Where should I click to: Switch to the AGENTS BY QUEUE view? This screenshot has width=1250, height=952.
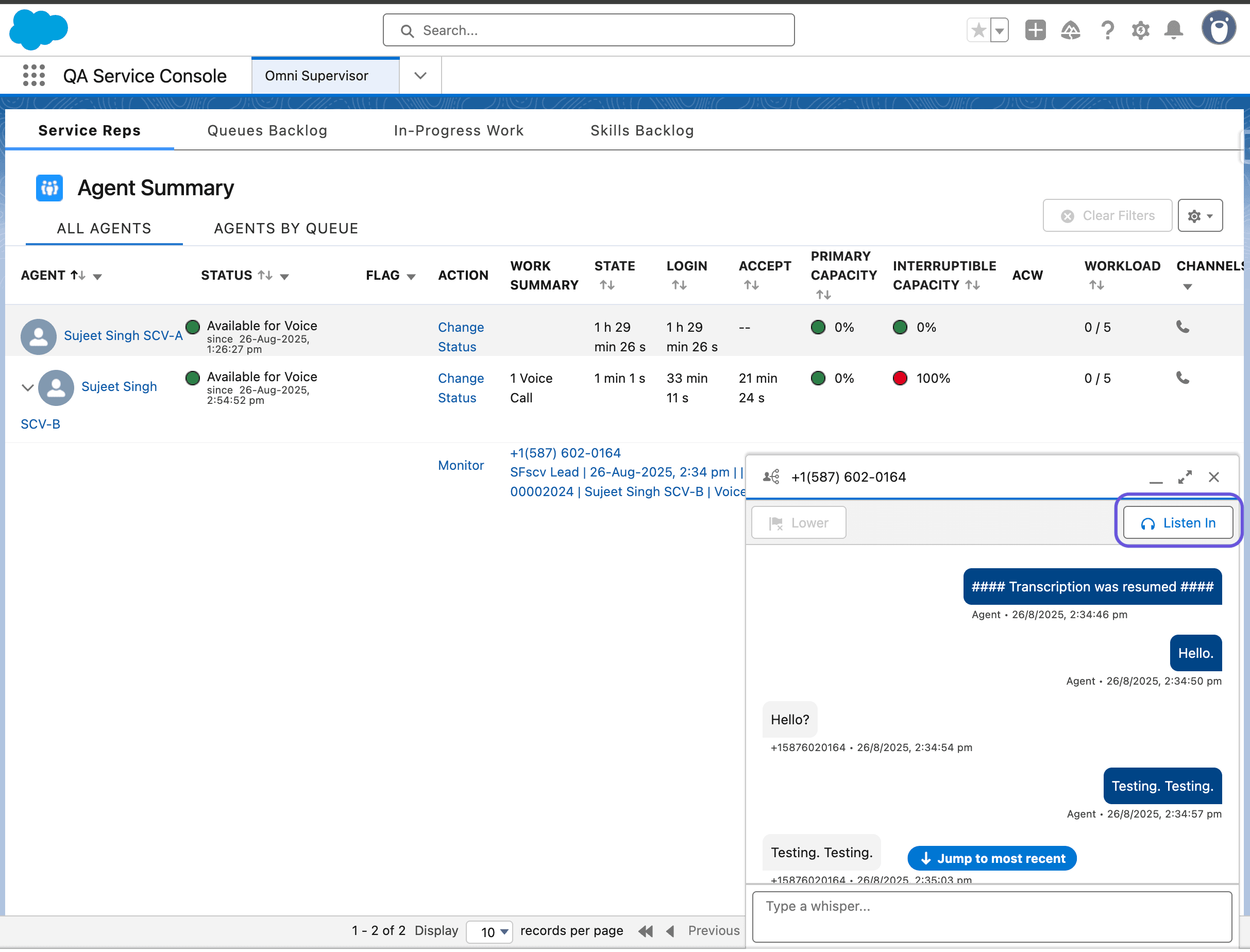click(285, 228)
